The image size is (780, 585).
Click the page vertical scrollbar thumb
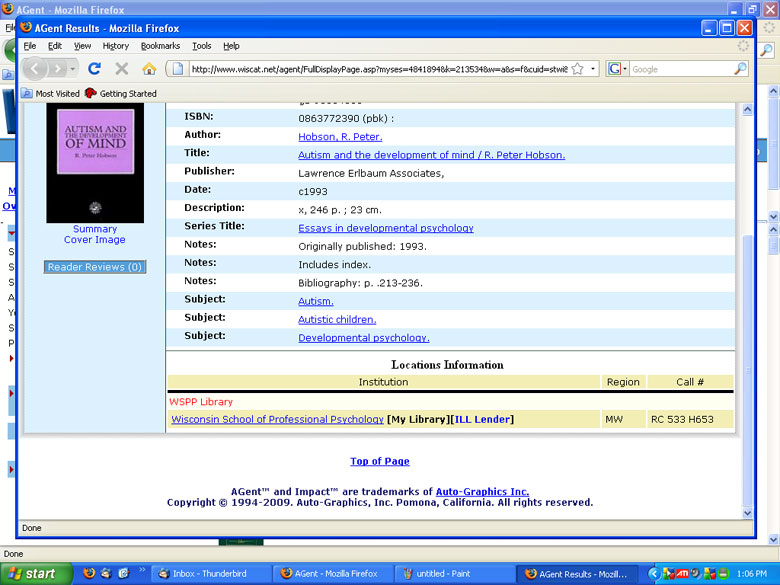pyautogui.click(x=747, y=371)
